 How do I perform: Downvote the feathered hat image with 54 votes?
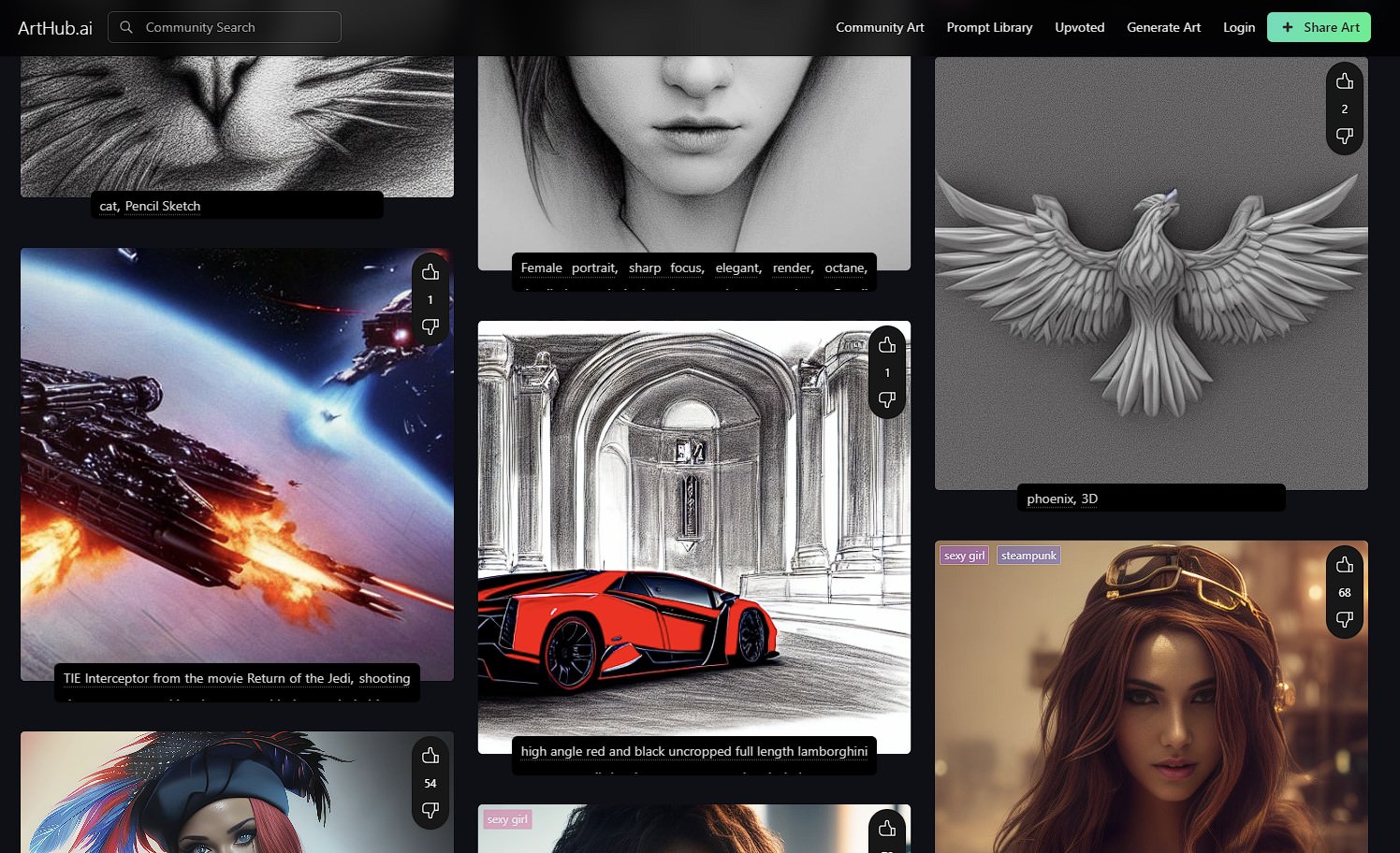[x=430, y=811]
